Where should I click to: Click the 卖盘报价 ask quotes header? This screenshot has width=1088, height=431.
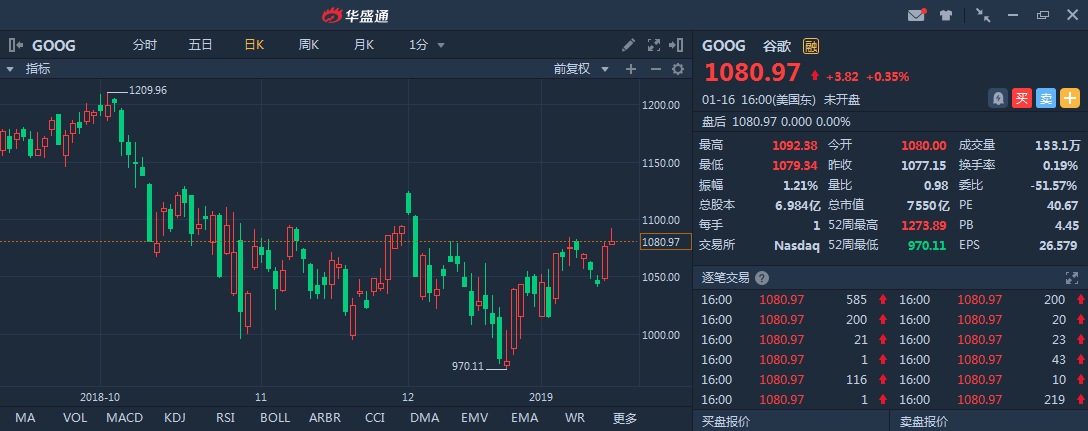pos(924,421)
